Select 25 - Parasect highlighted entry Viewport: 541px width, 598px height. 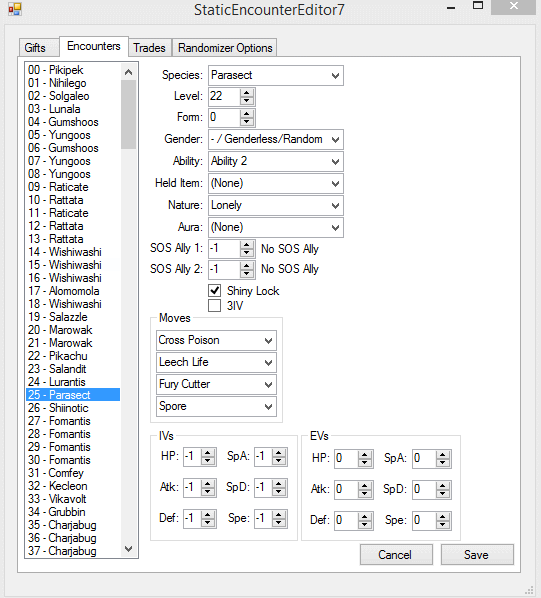click(73, 395)
